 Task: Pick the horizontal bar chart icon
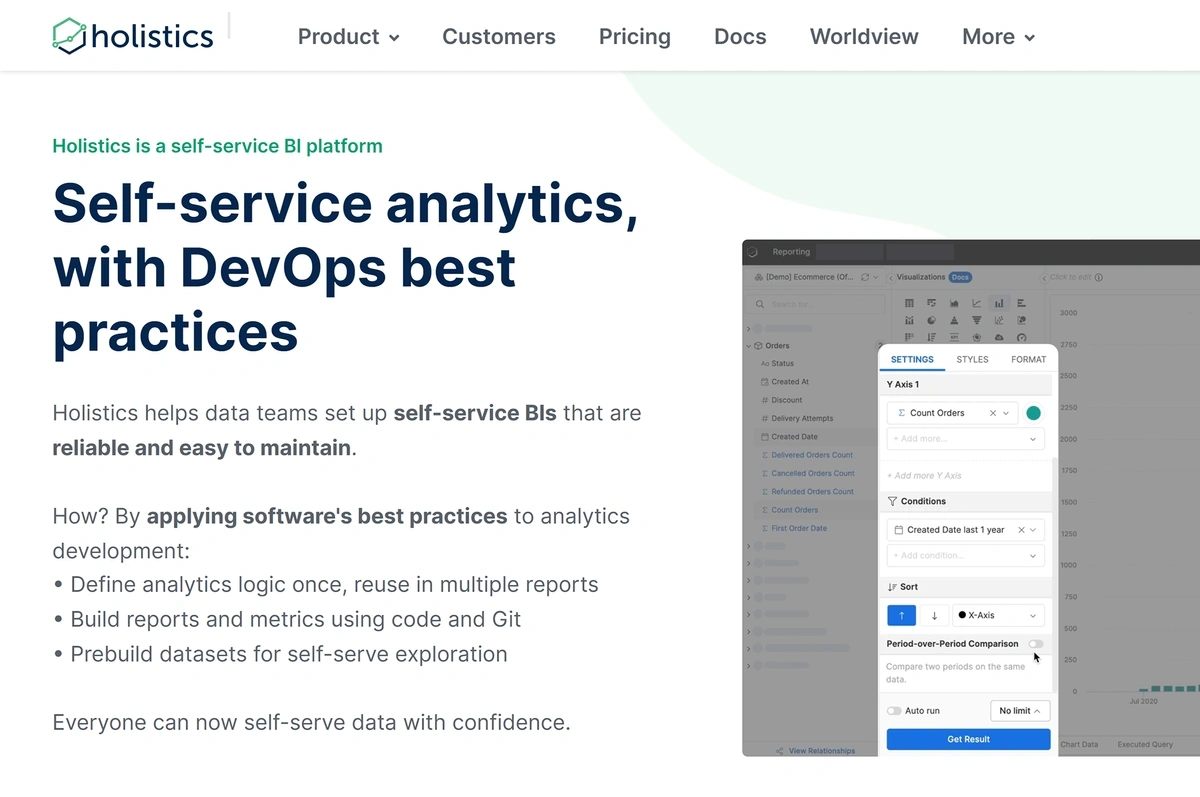1022,303
